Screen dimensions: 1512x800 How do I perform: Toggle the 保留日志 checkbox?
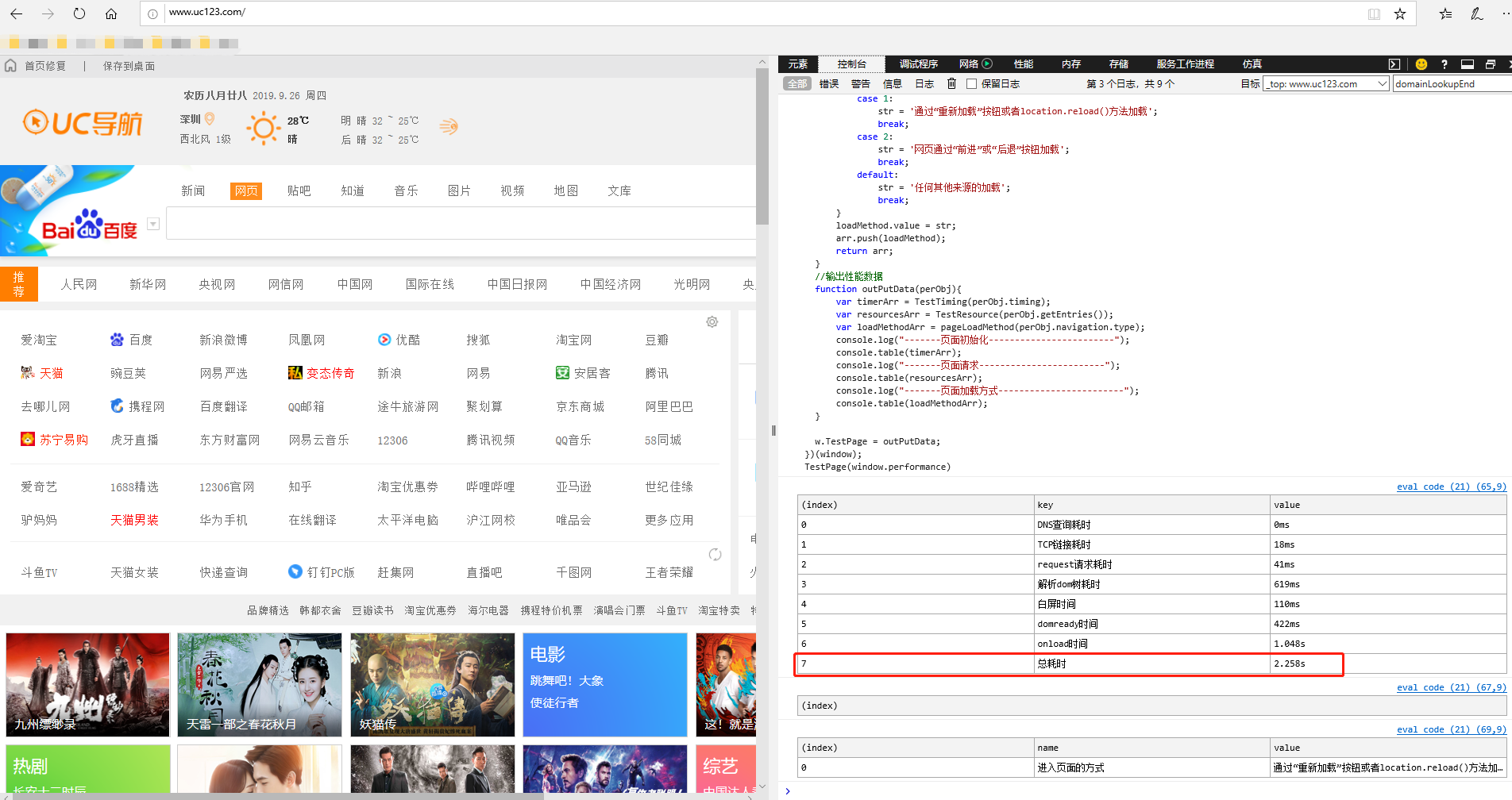(x=971, y=83)
